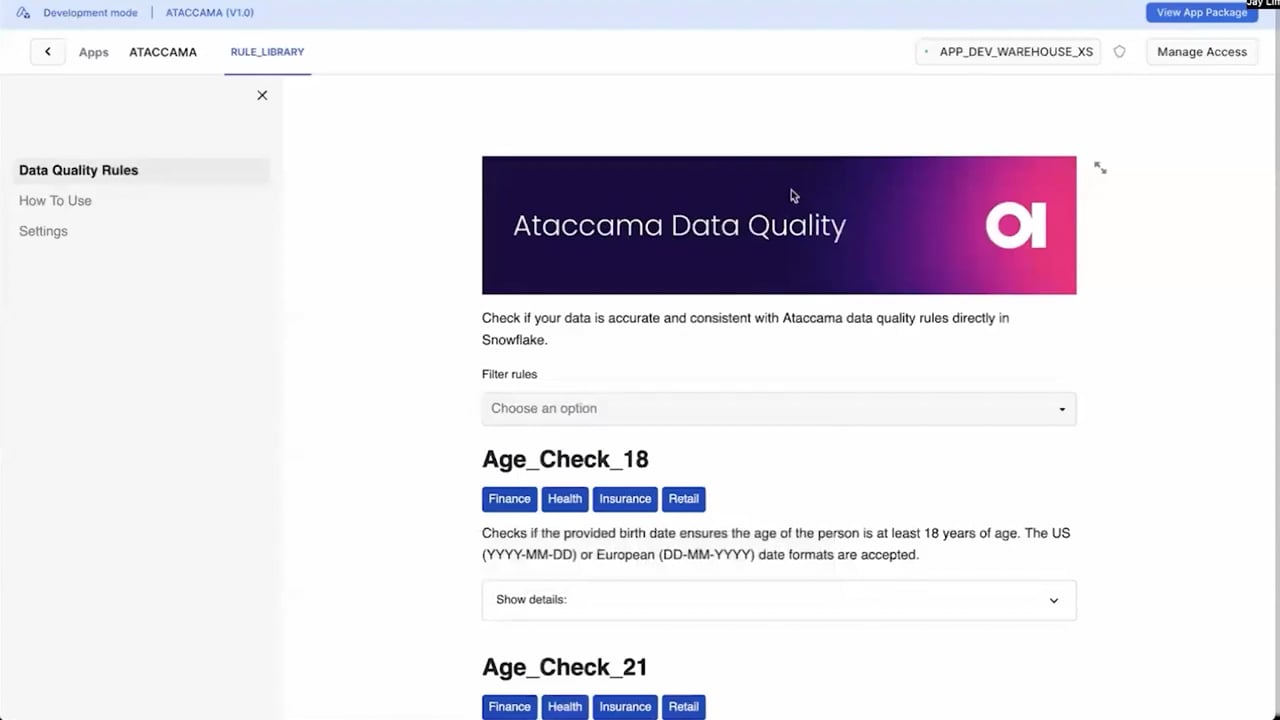The image size is (1280, 720).
Task: Select the Retail tag under Age_Check_21
Action: [x=683, y=706]
